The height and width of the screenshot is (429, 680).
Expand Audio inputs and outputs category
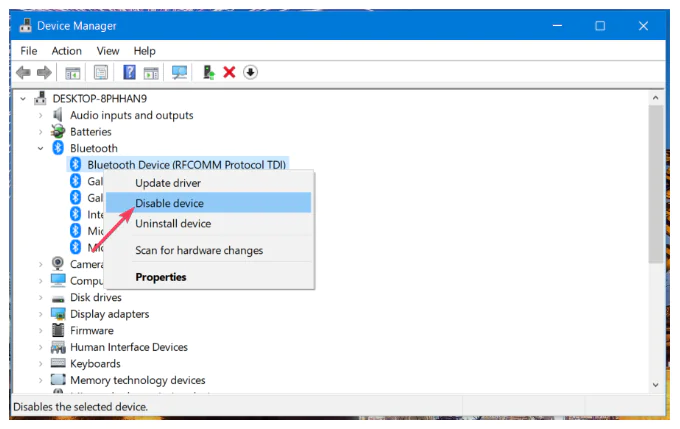tap(40, 115)
